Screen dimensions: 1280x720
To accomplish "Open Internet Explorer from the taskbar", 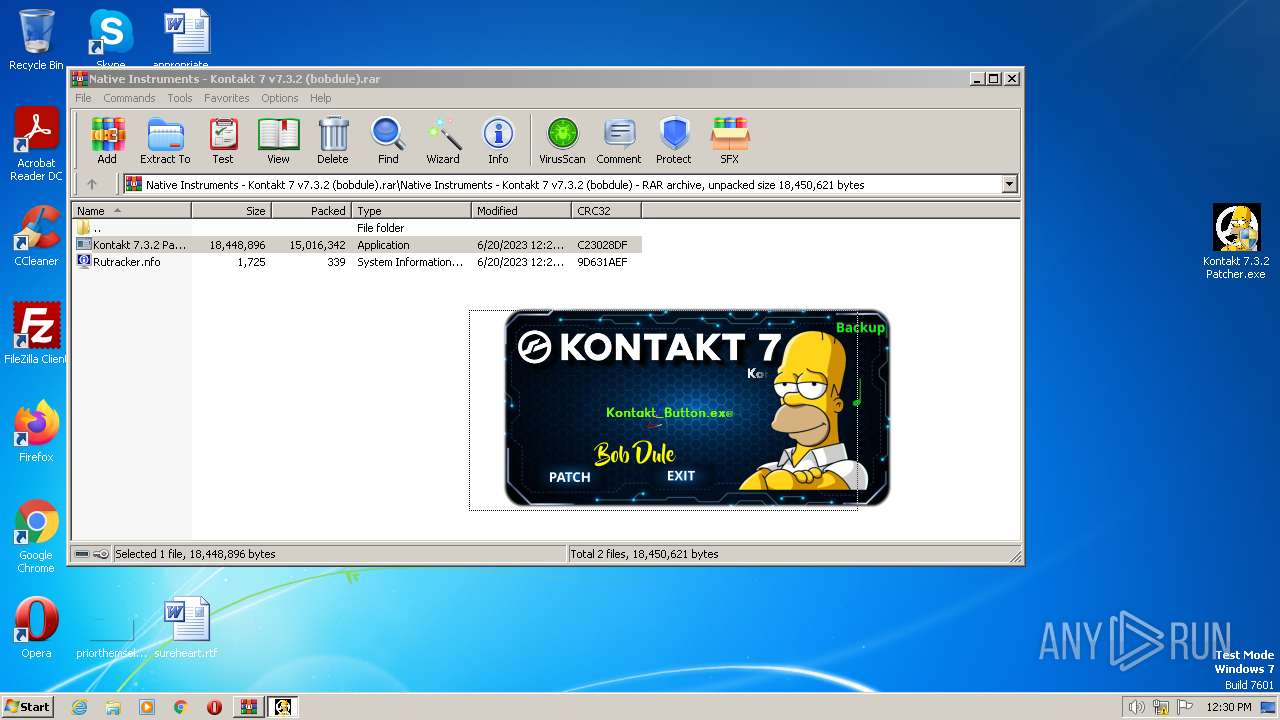I will click(x=79, y=707).
